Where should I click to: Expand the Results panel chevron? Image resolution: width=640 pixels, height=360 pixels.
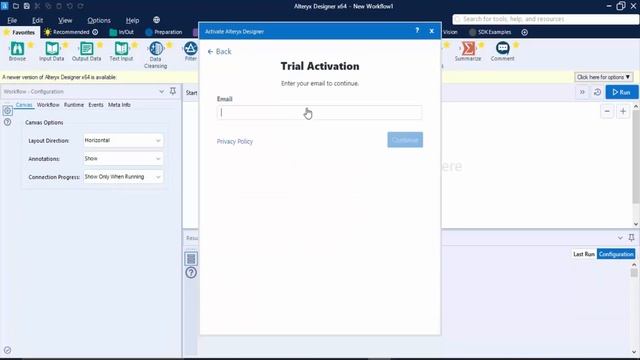pos(620,238)
